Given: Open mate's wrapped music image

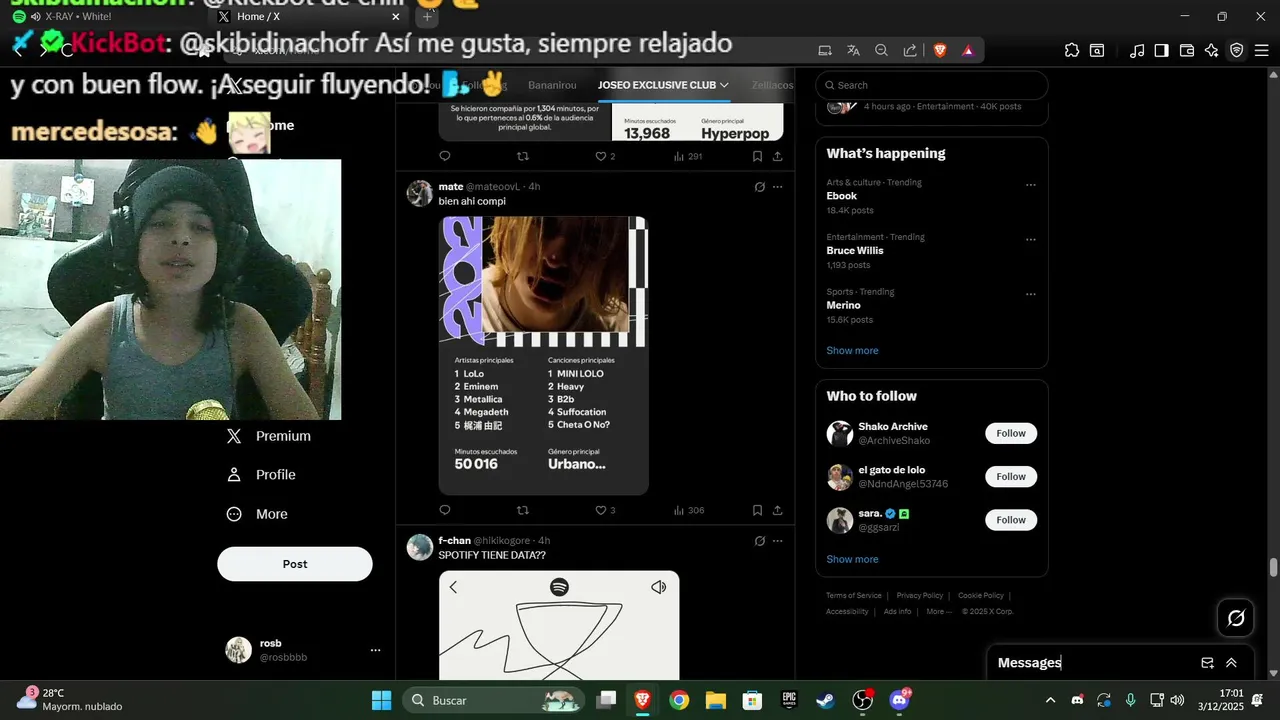Looking at the screenshot, I should pos(543,355).
